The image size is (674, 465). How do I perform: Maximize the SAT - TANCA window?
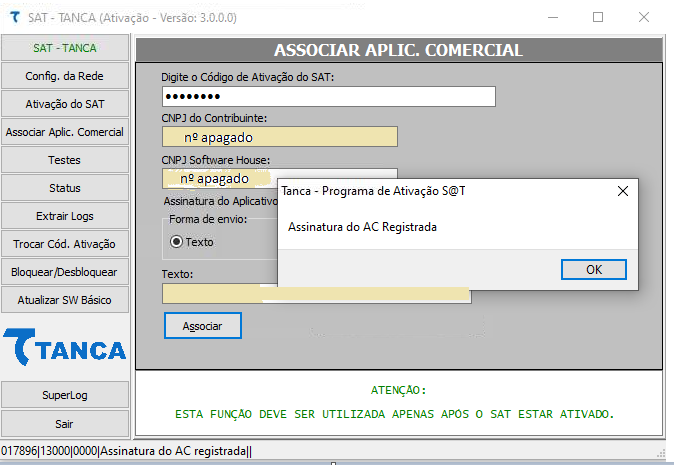(598, 17)
